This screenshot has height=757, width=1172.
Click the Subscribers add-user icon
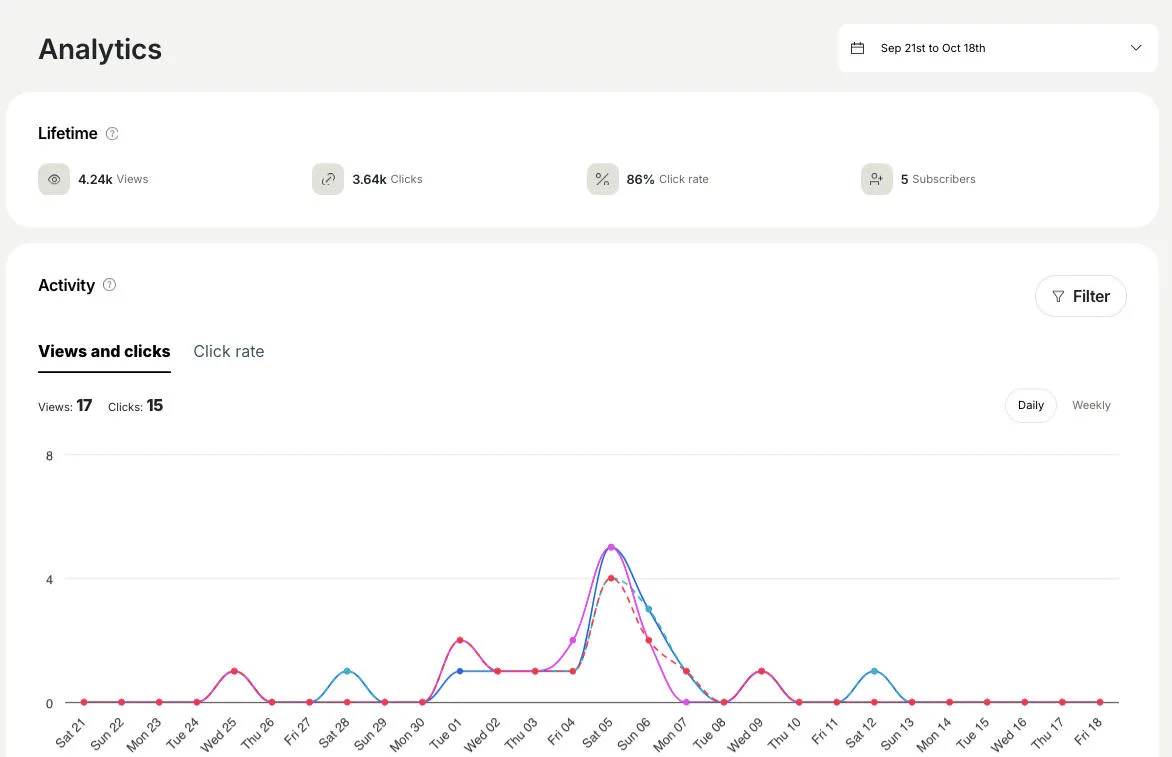[x=877, y=179]
